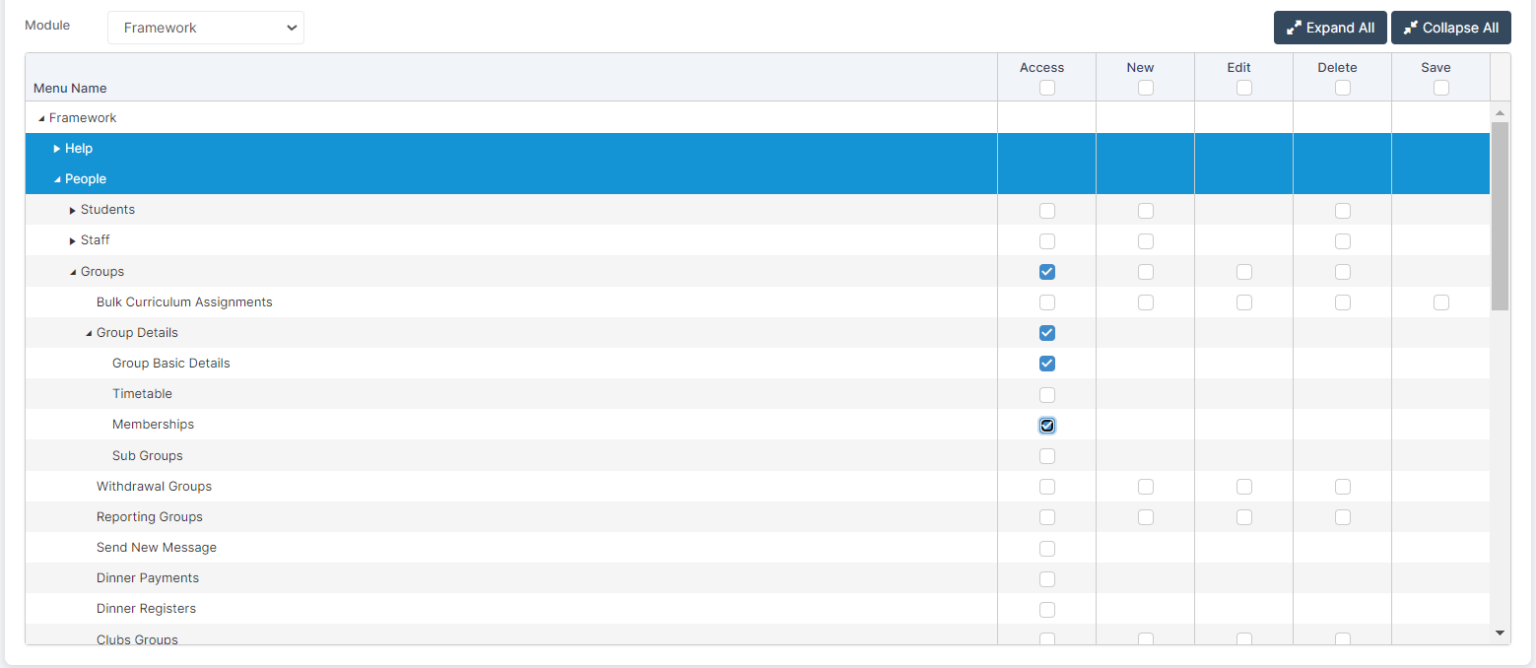Image resolution: width=1536 pixels, height=668 pixels.
Task: Tick the Access column header checkbox
Action: (x=1047, y=88)
